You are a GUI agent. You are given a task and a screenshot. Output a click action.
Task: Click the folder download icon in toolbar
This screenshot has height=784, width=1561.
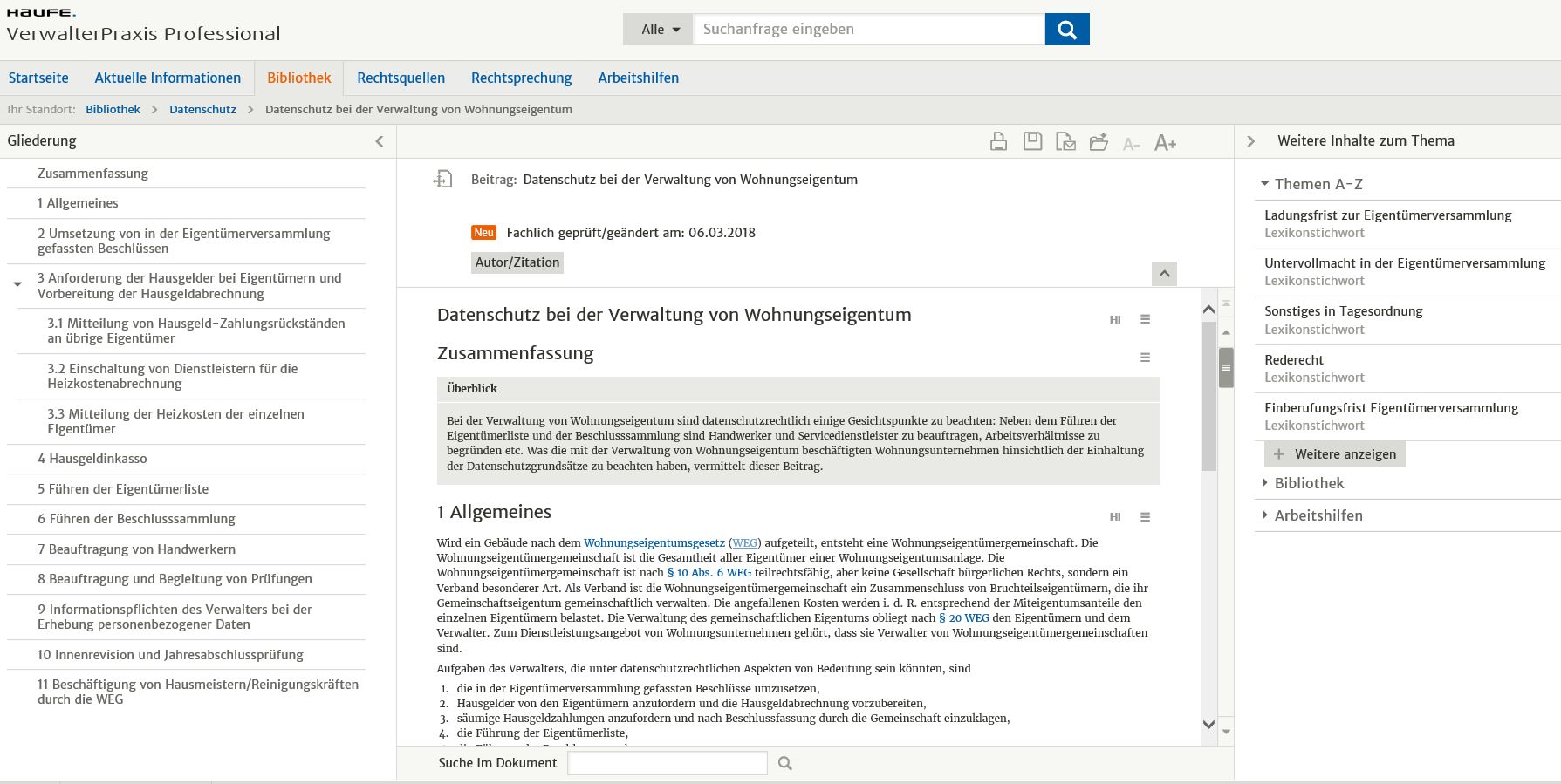[1099, 141]
